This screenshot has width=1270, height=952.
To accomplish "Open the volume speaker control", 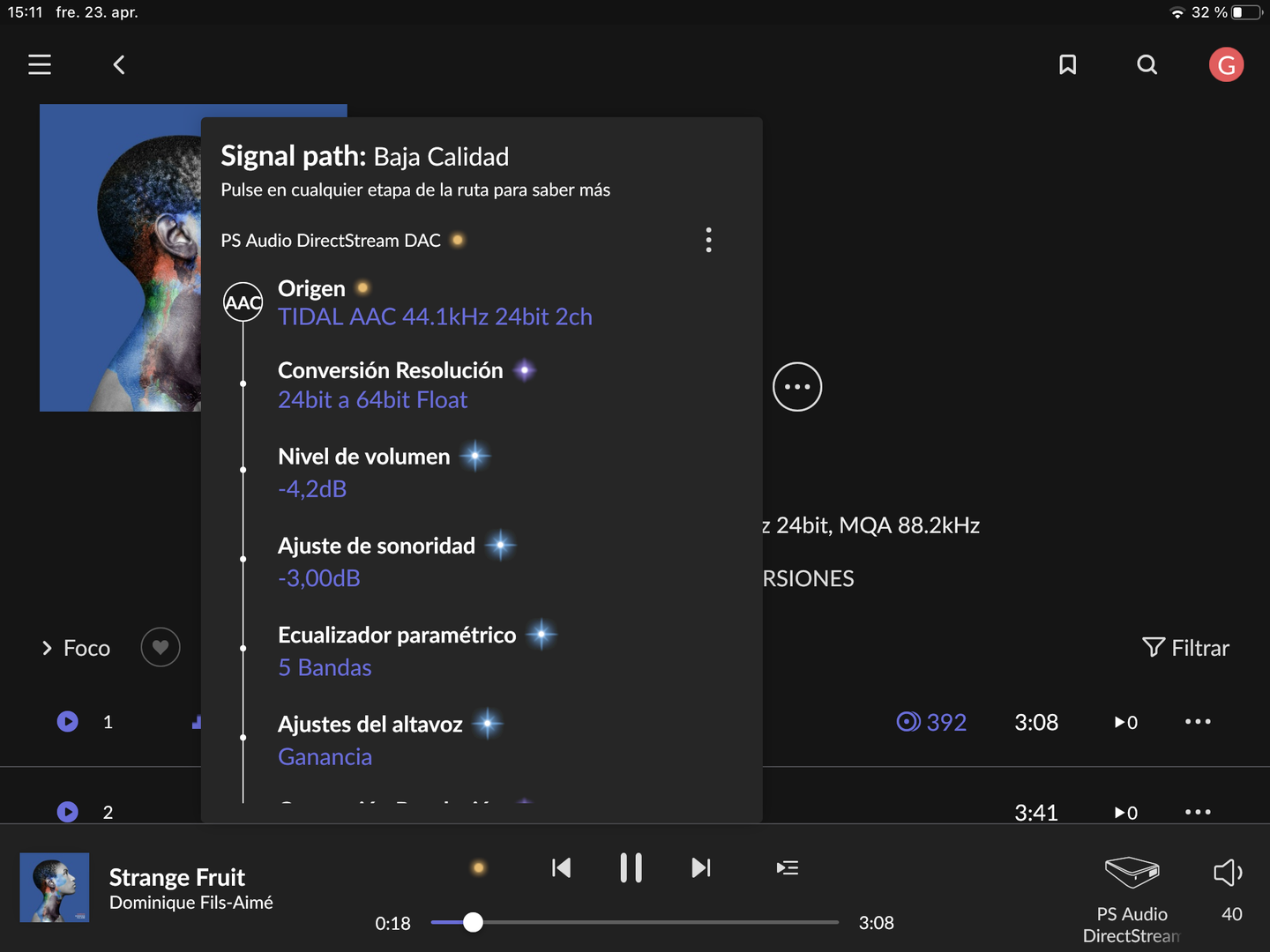I will (1229, 873).
